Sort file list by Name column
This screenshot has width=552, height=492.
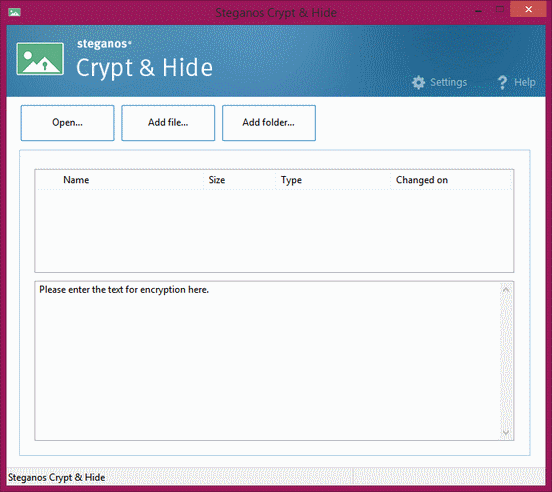120,180
